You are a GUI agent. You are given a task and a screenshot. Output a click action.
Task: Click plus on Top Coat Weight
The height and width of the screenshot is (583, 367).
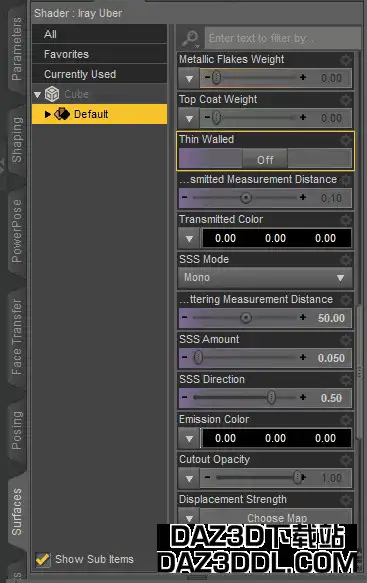303,117
